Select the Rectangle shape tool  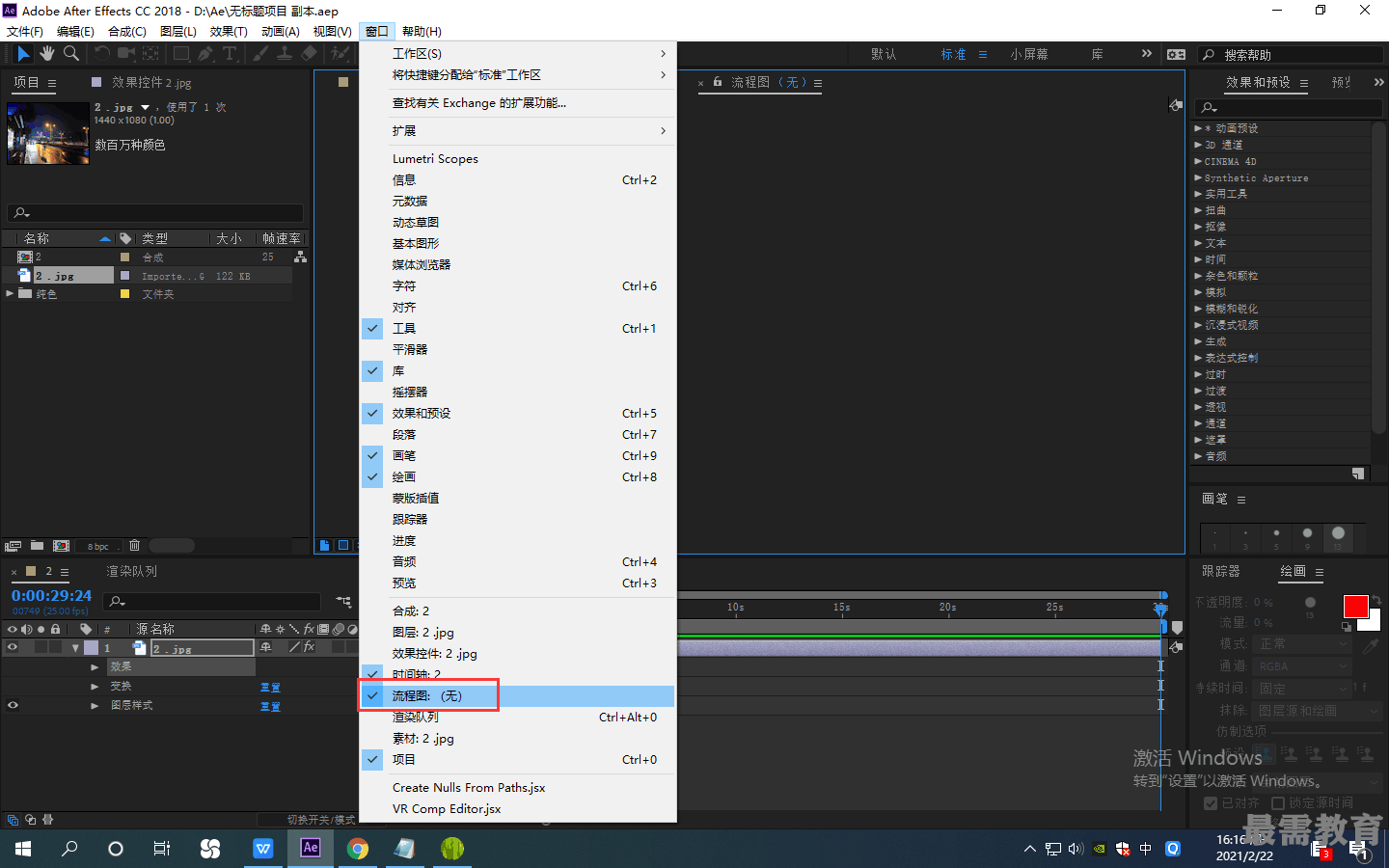182,54
